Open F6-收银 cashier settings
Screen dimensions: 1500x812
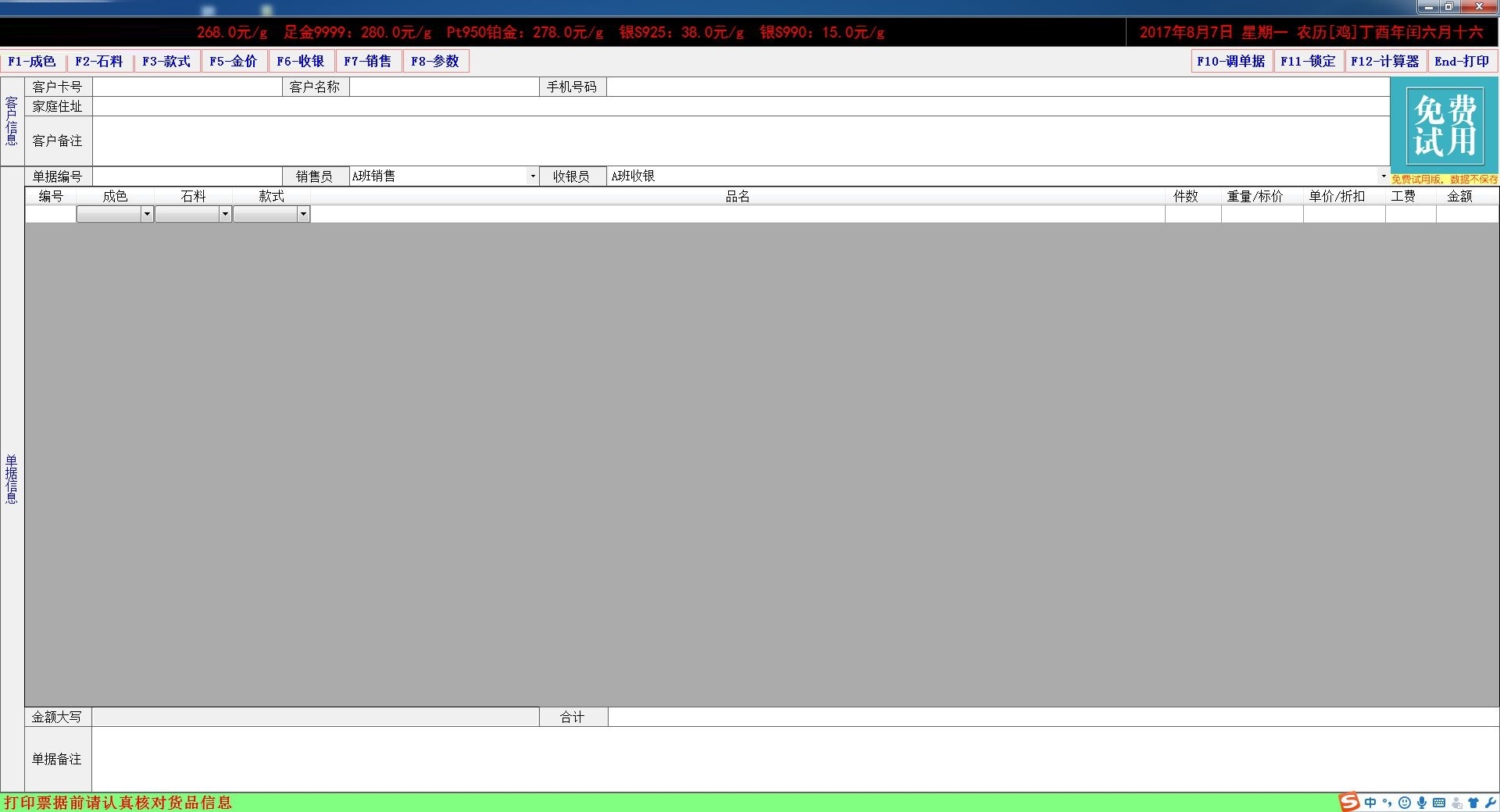[x=301, y=61]
